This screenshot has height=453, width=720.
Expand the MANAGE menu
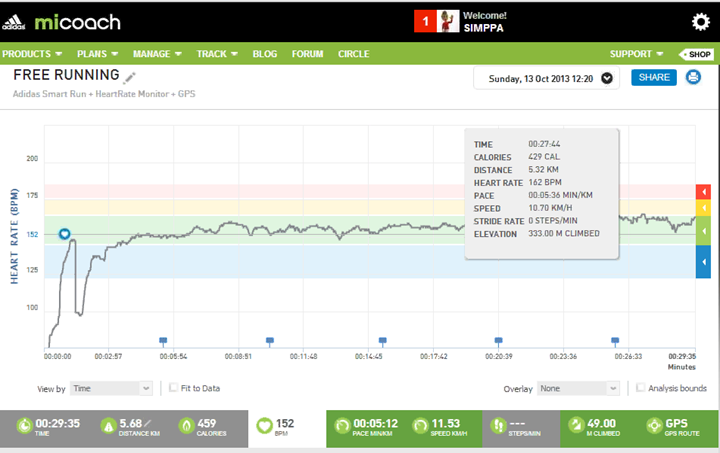click(157, 54)
